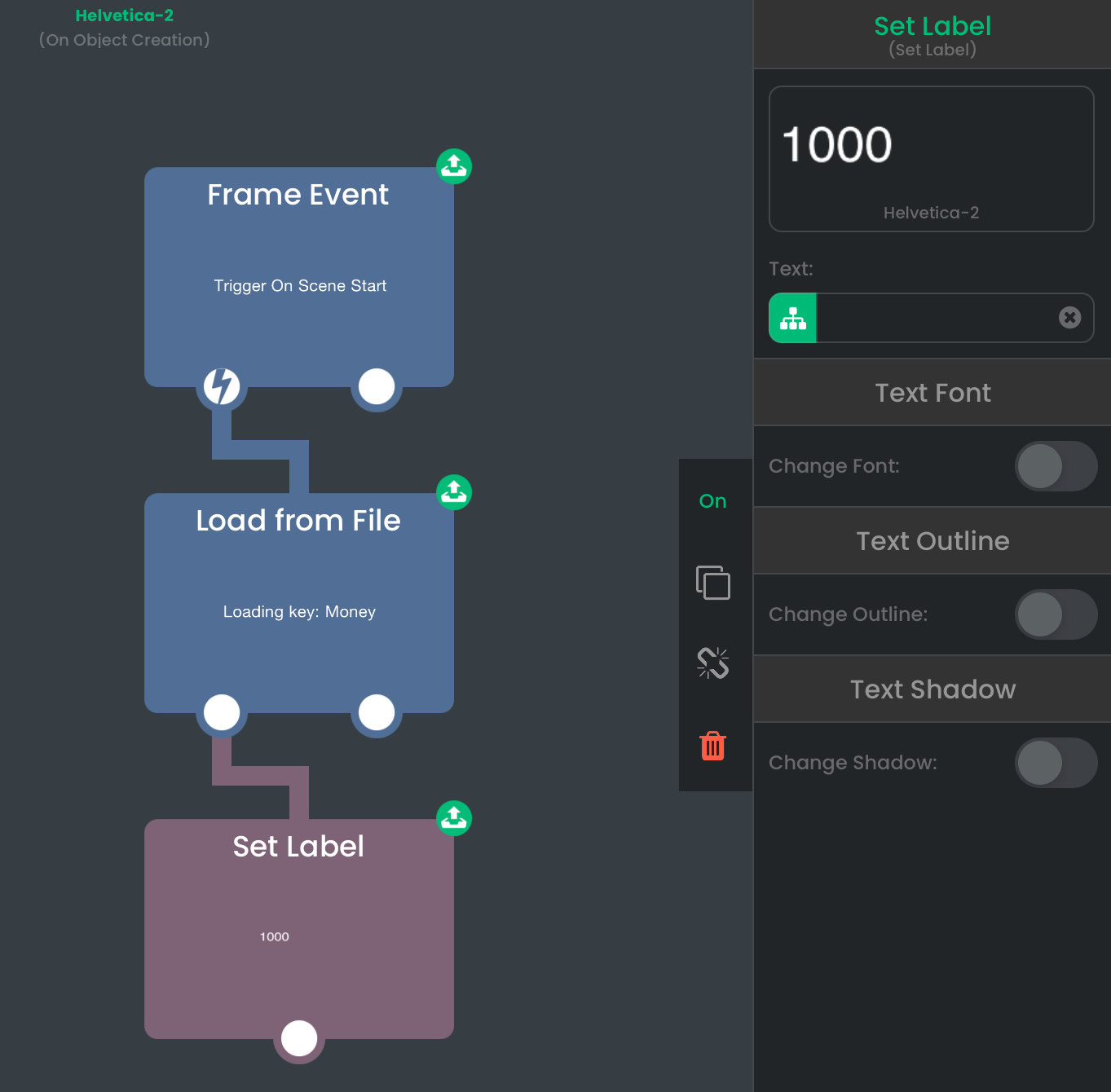1111x1092 pixels.
Task: Click the duplicate node icon
Action: 713,583
